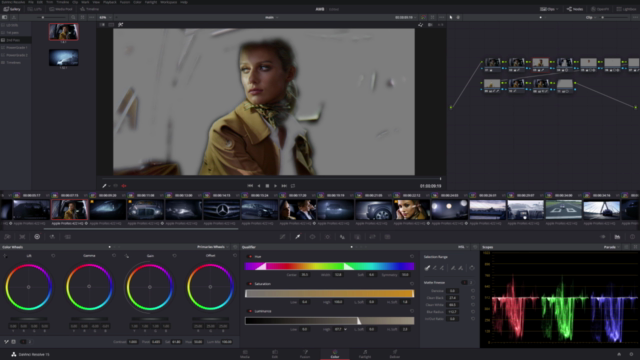Open the Color menu
The width and height of the screenshot is (640, 360).
[137, 2]
